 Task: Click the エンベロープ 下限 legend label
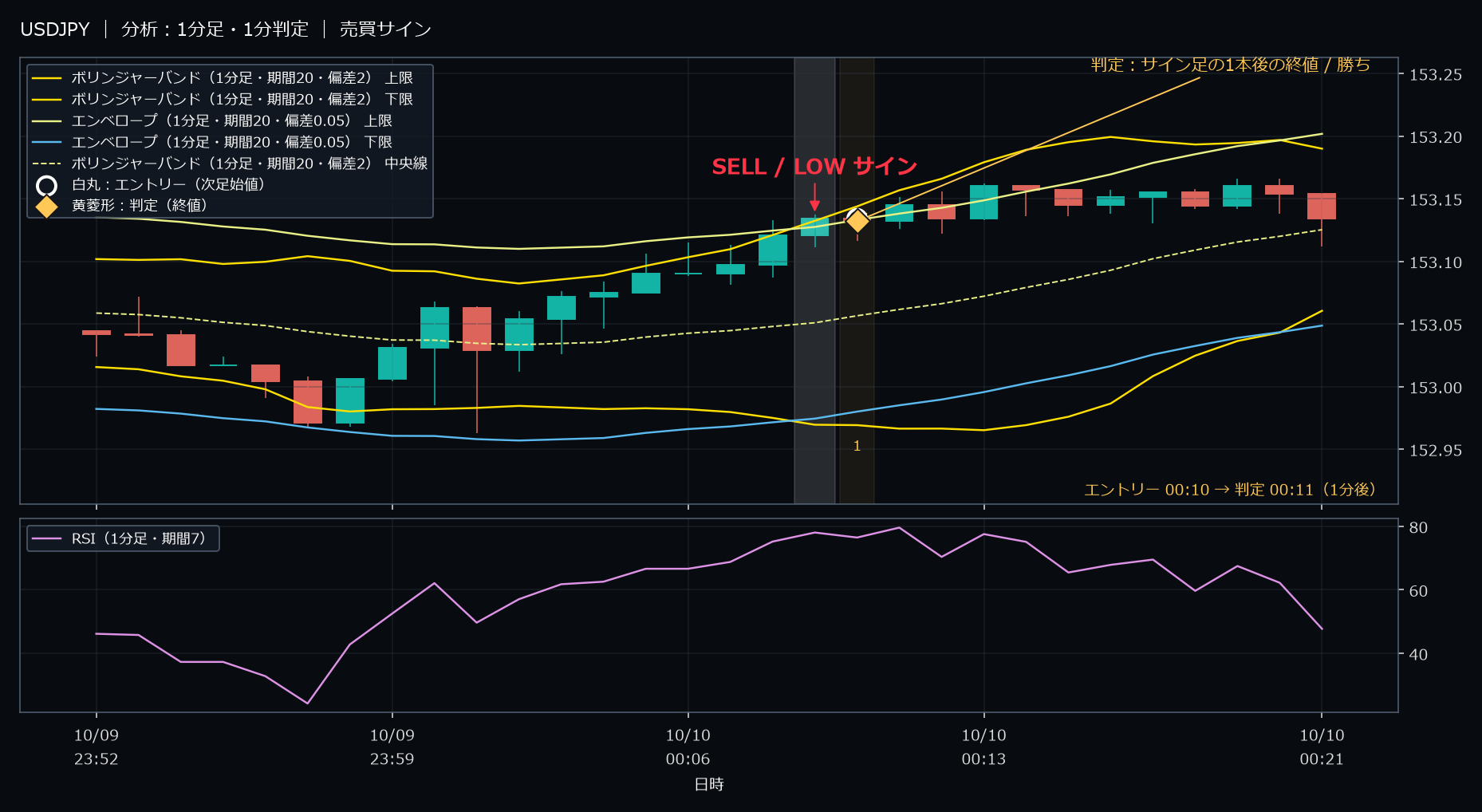(232, 142)
